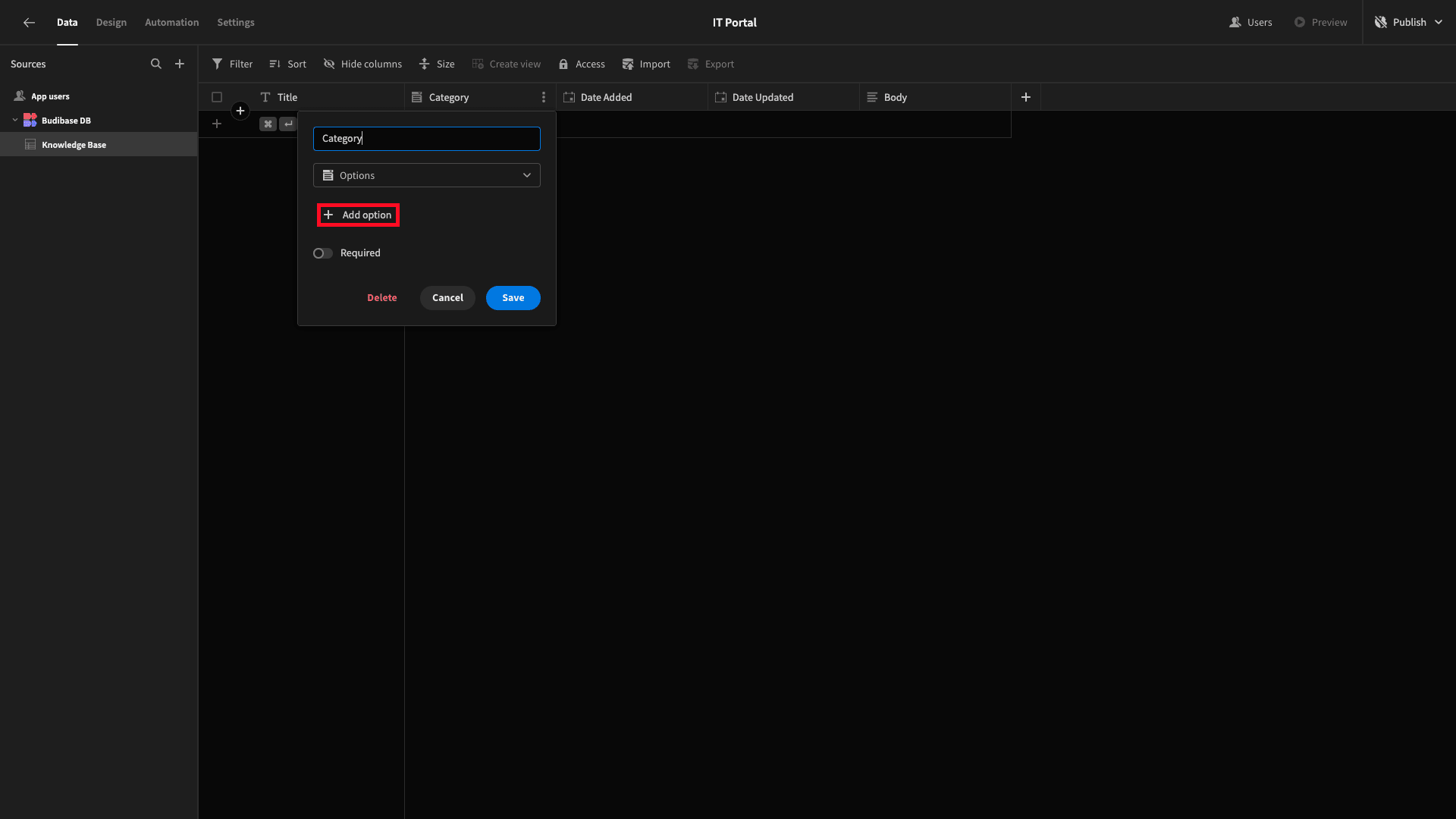The width and height of the screenshot is (1456, 819).
Task: Open the column type selector dropdown
Action: click(x=426, y=175)
